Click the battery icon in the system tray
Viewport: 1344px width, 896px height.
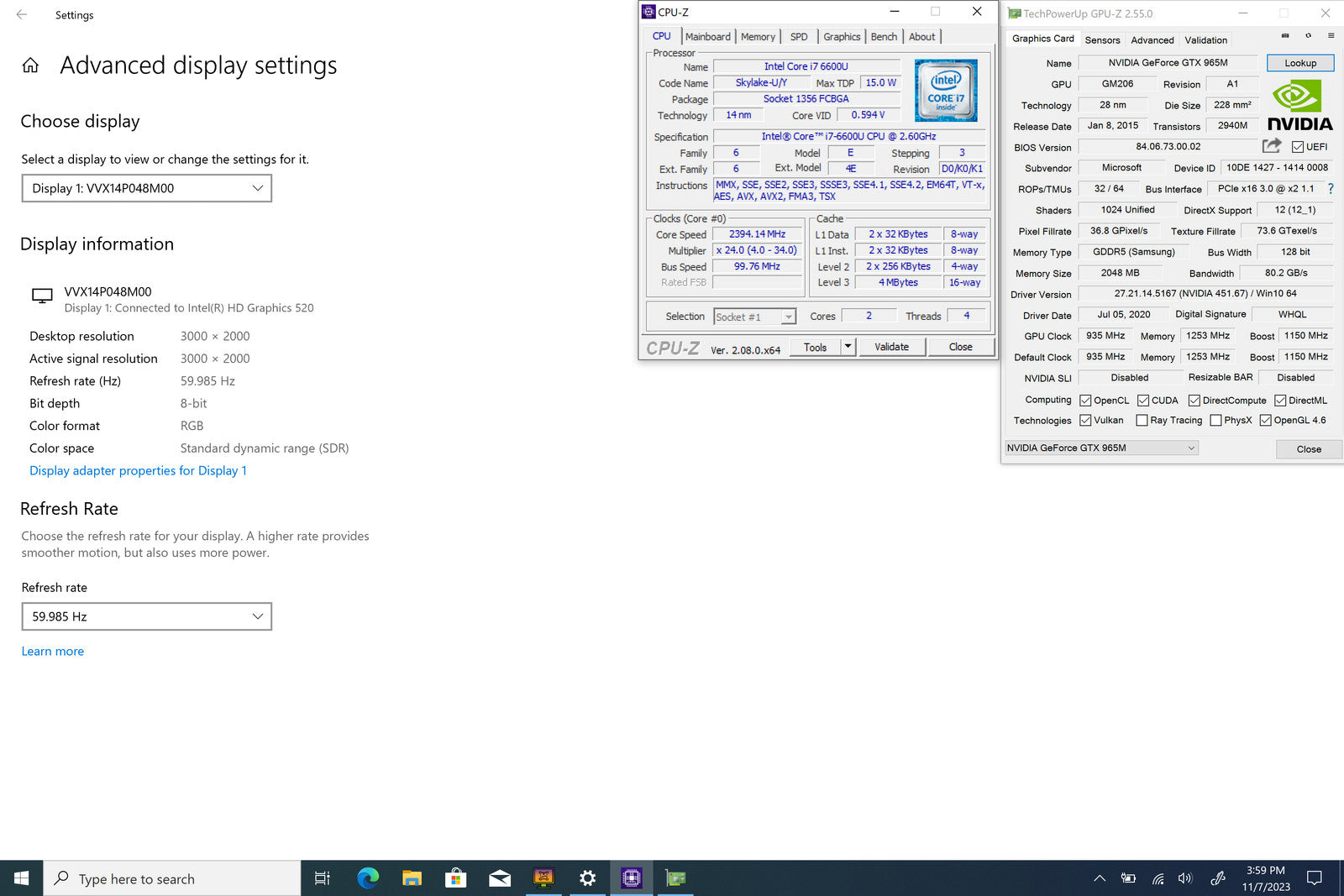pos(1128,878)
